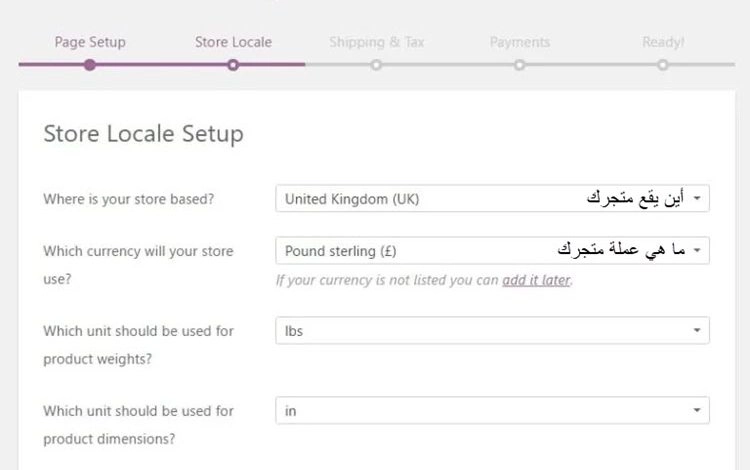750x470 pixels.
Task: Open the currency dropdown arrow
Action: point(697,250)
